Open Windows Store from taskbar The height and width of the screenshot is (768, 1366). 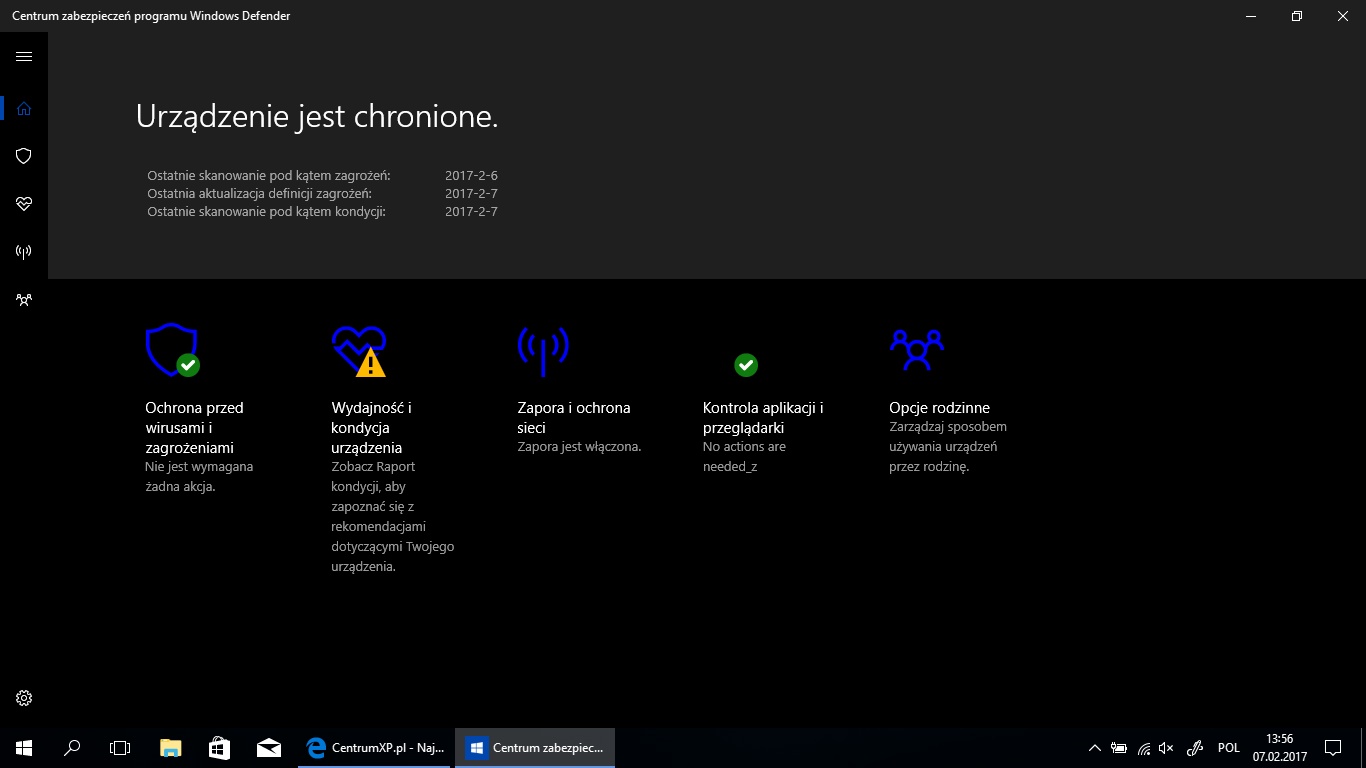click(219, 748)
